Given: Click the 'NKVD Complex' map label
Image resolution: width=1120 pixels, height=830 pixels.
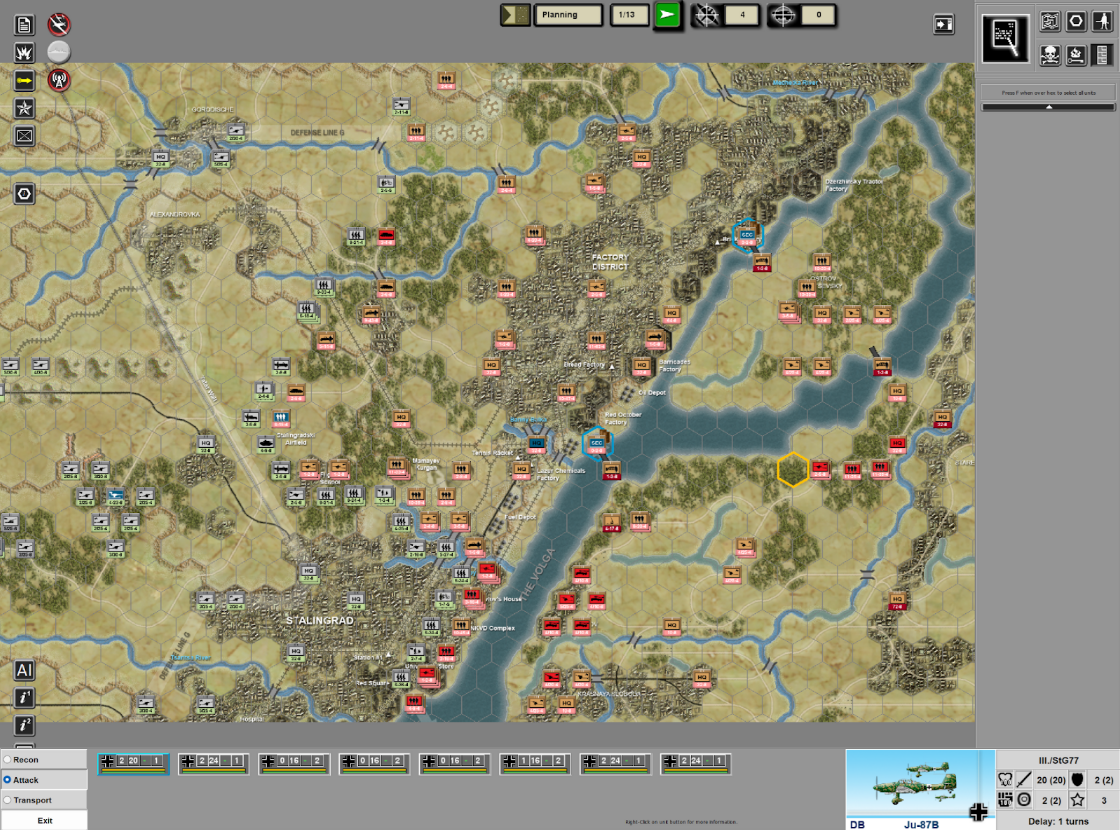Looking at the screenshot, I should (492, 628).
